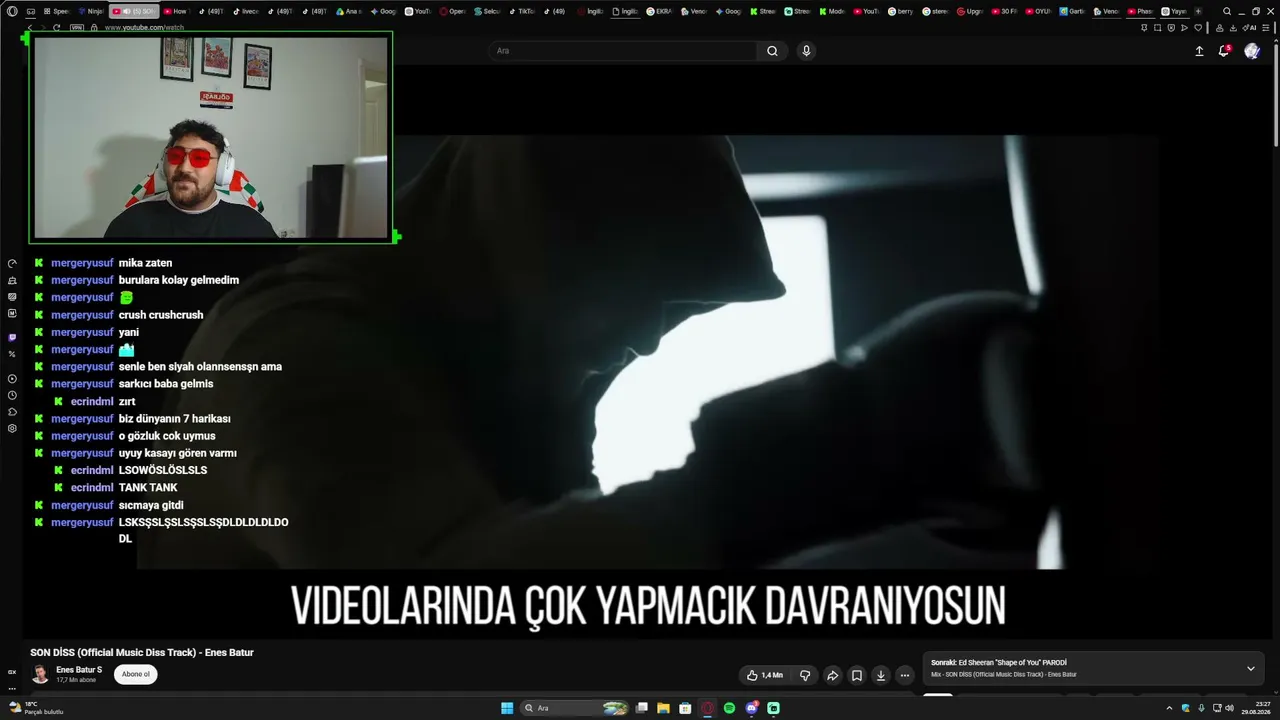This screenshot has width=1280, height=720.
Task: Open the weather widget in taskbar
Action: pos(36,708)
